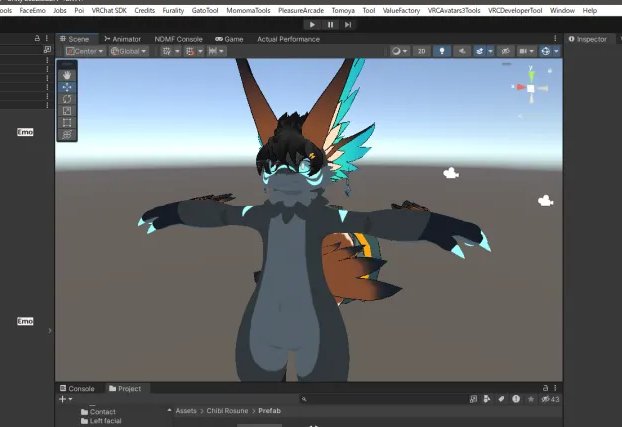Click the scene gizmo red X axis
622x427 pixels.
(x=519, y=87)
